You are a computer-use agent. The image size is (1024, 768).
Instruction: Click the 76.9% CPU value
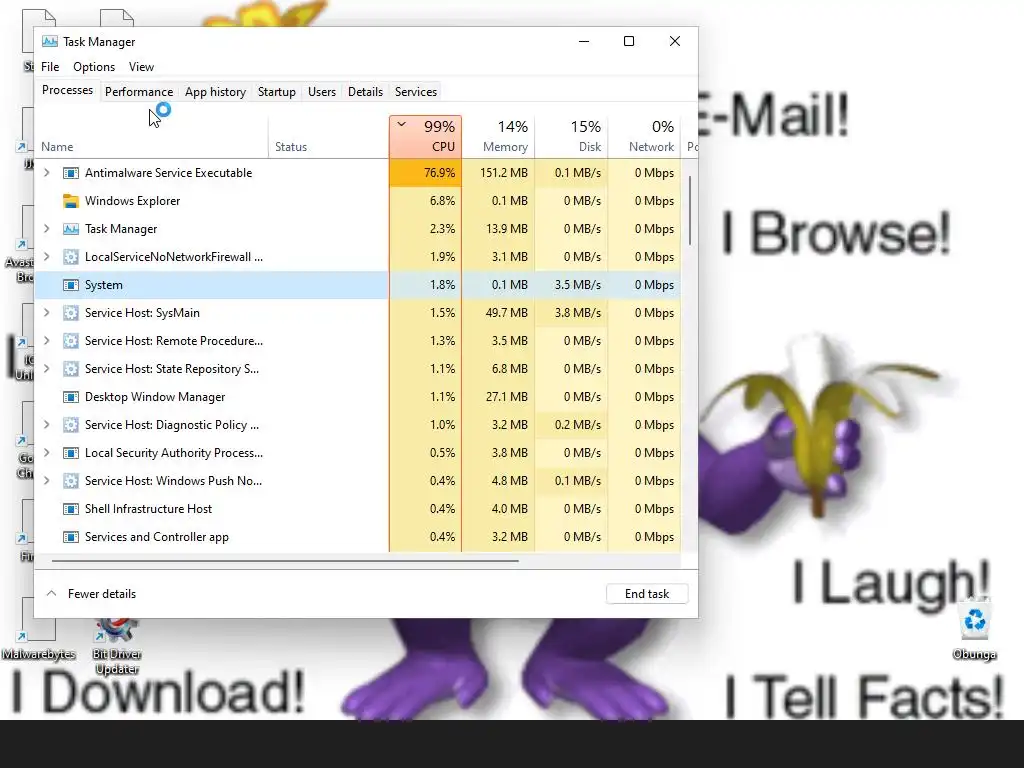pos(440,173)
